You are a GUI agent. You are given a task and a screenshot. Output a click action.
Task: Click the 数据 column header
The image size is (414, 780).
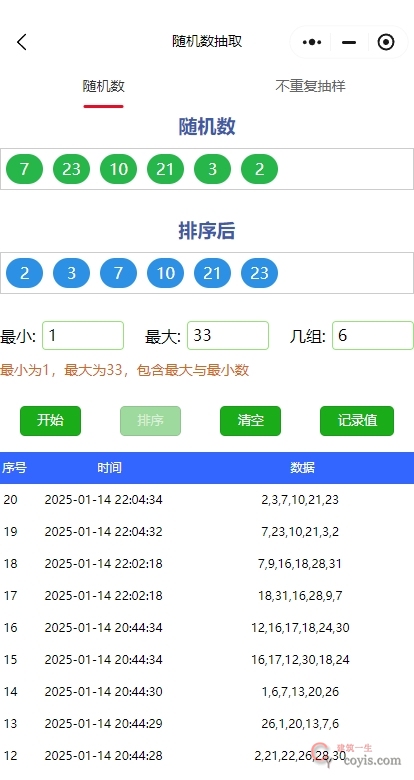coord(303,468)
